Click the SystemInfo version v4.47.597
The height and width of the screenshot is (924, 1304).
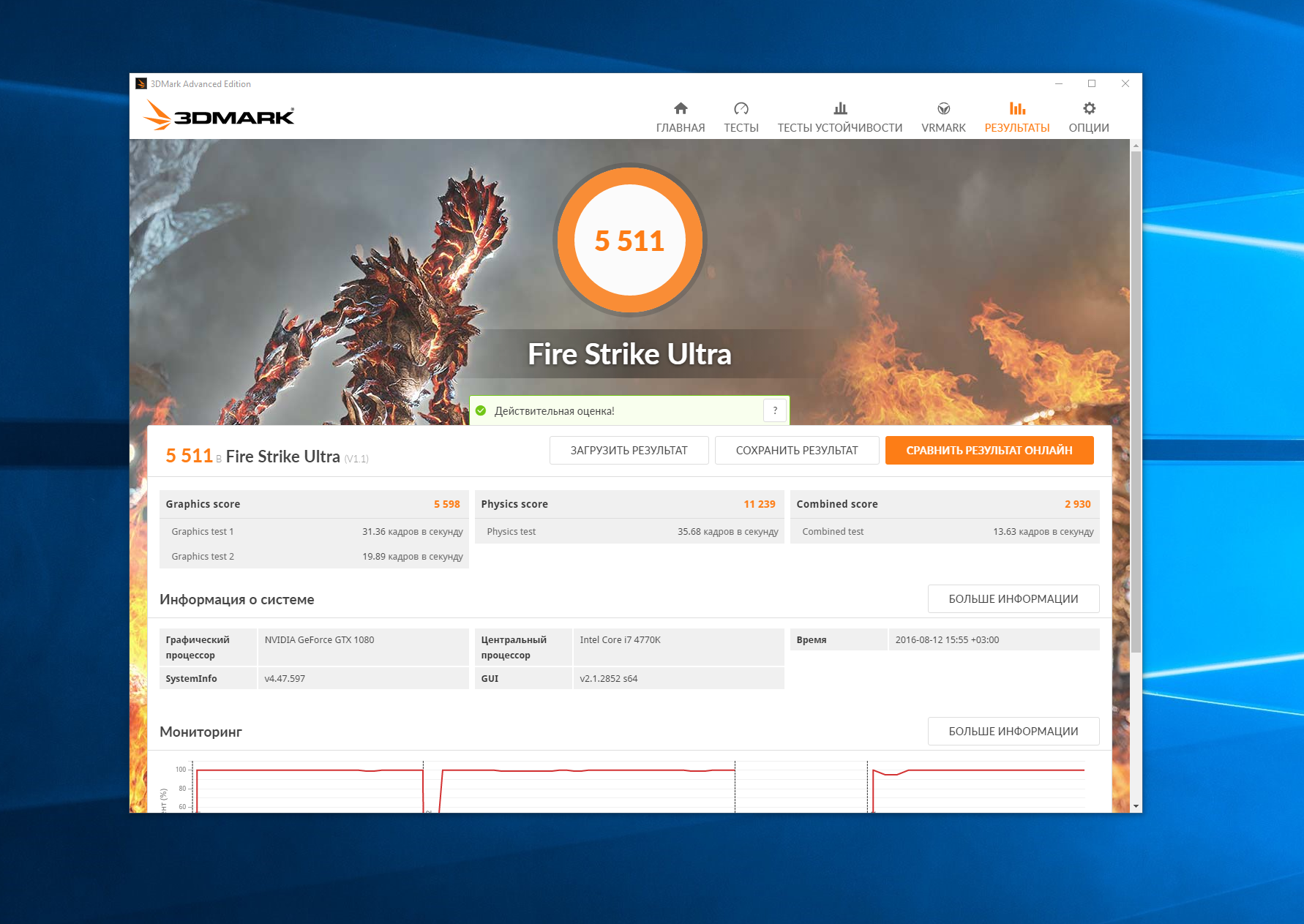(x=285, y=679)
